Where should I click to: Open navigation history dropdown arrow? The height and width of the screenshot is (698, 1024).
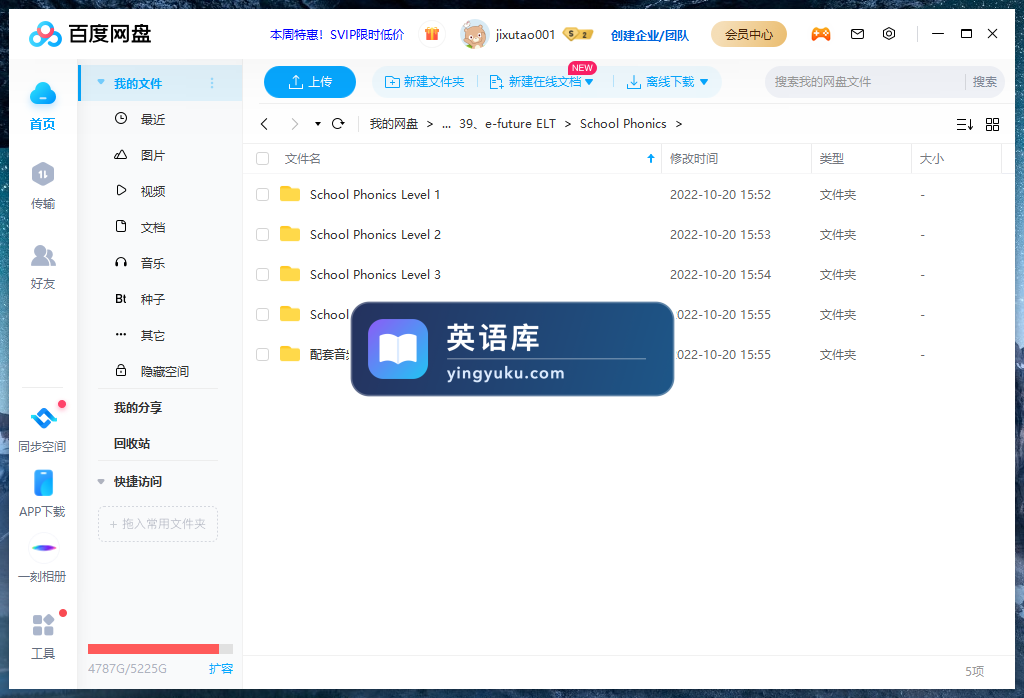(x=317, y=123)
